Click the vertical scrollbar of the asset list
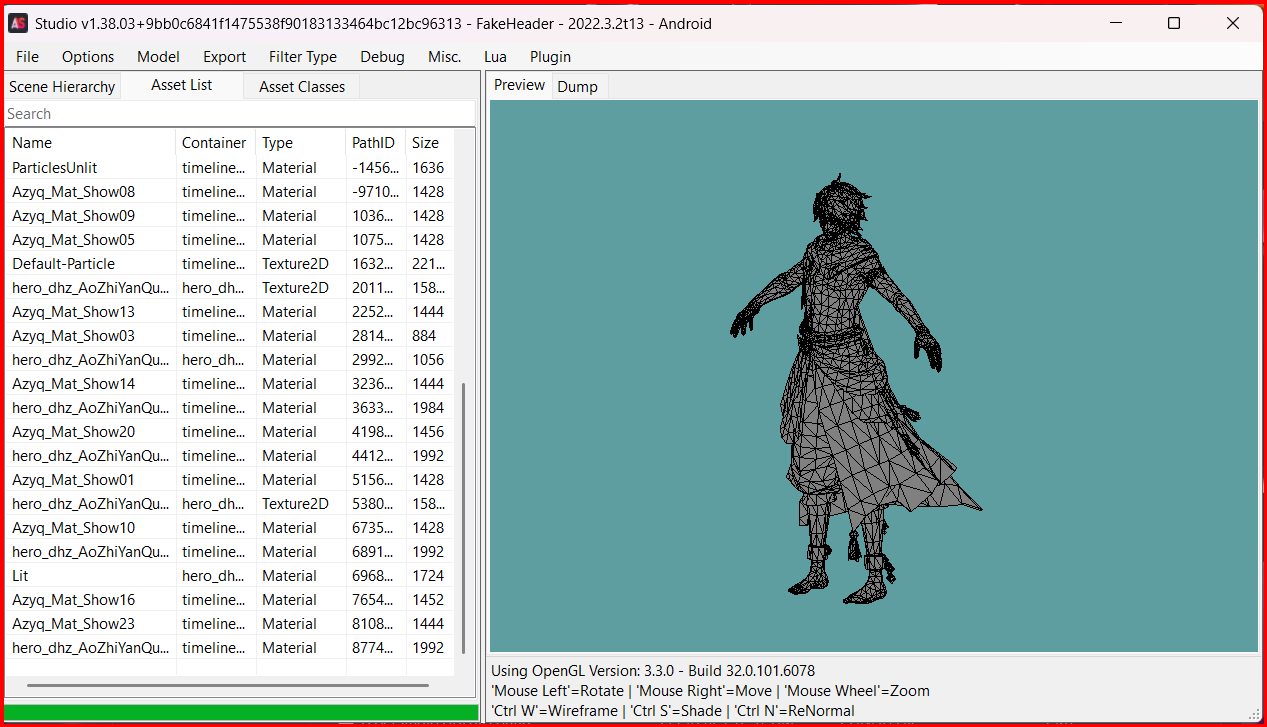The image size is (1267, 727). tap(464, 517)
